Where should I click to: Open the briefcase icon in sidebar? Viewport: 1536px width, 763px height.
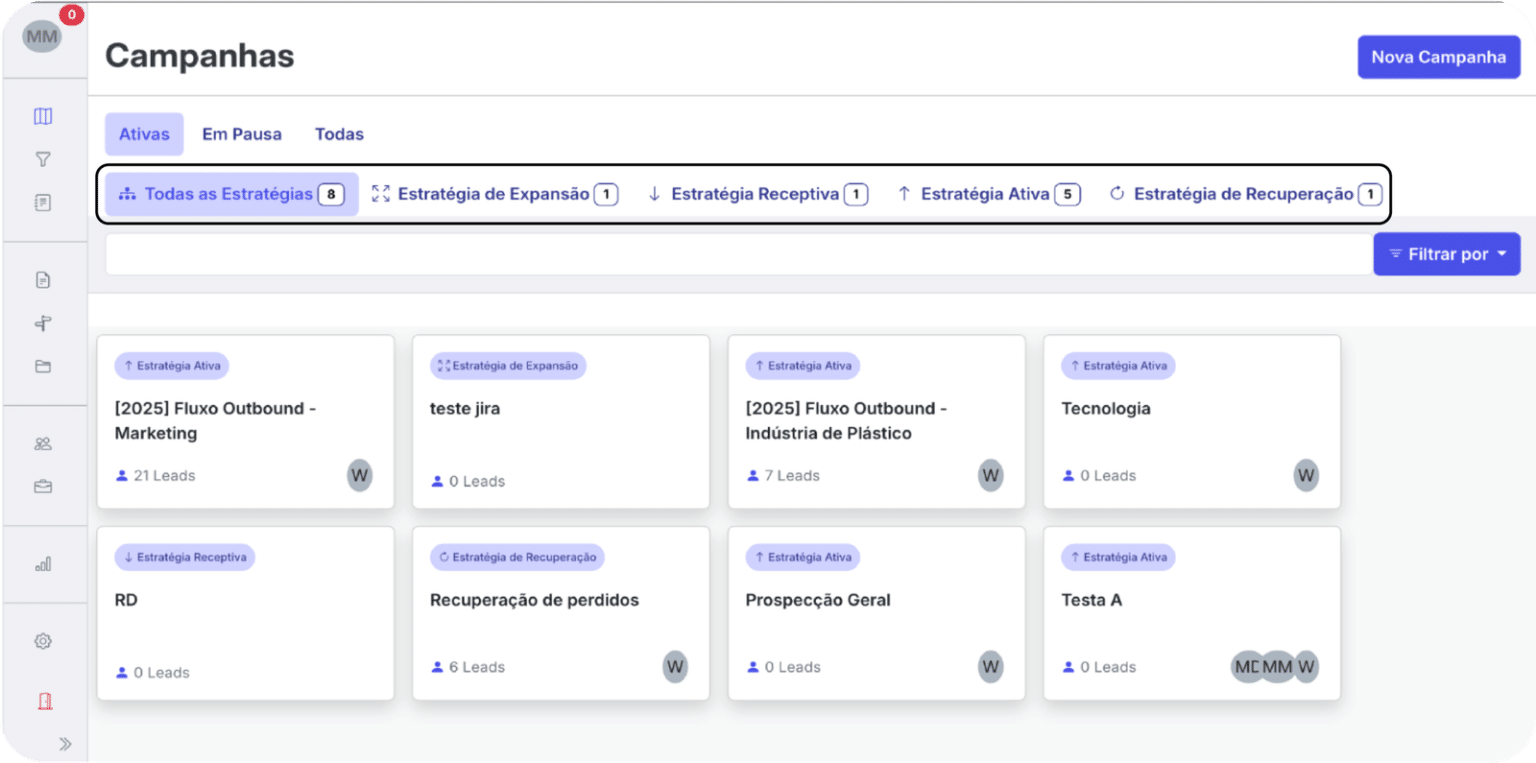43,487
